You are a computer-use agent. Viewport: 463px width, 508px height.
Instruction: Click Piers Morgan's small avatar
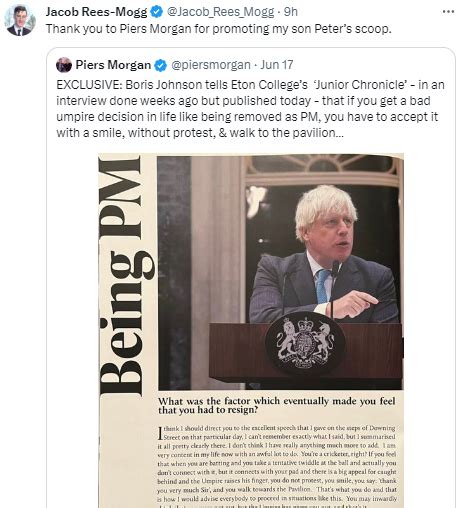tap(64, 65)
